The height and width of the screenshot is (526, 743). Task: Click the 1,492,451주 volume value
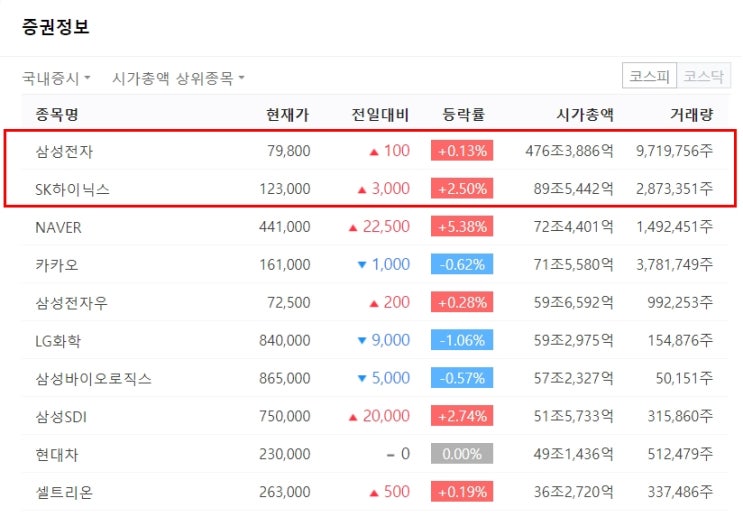674,227
